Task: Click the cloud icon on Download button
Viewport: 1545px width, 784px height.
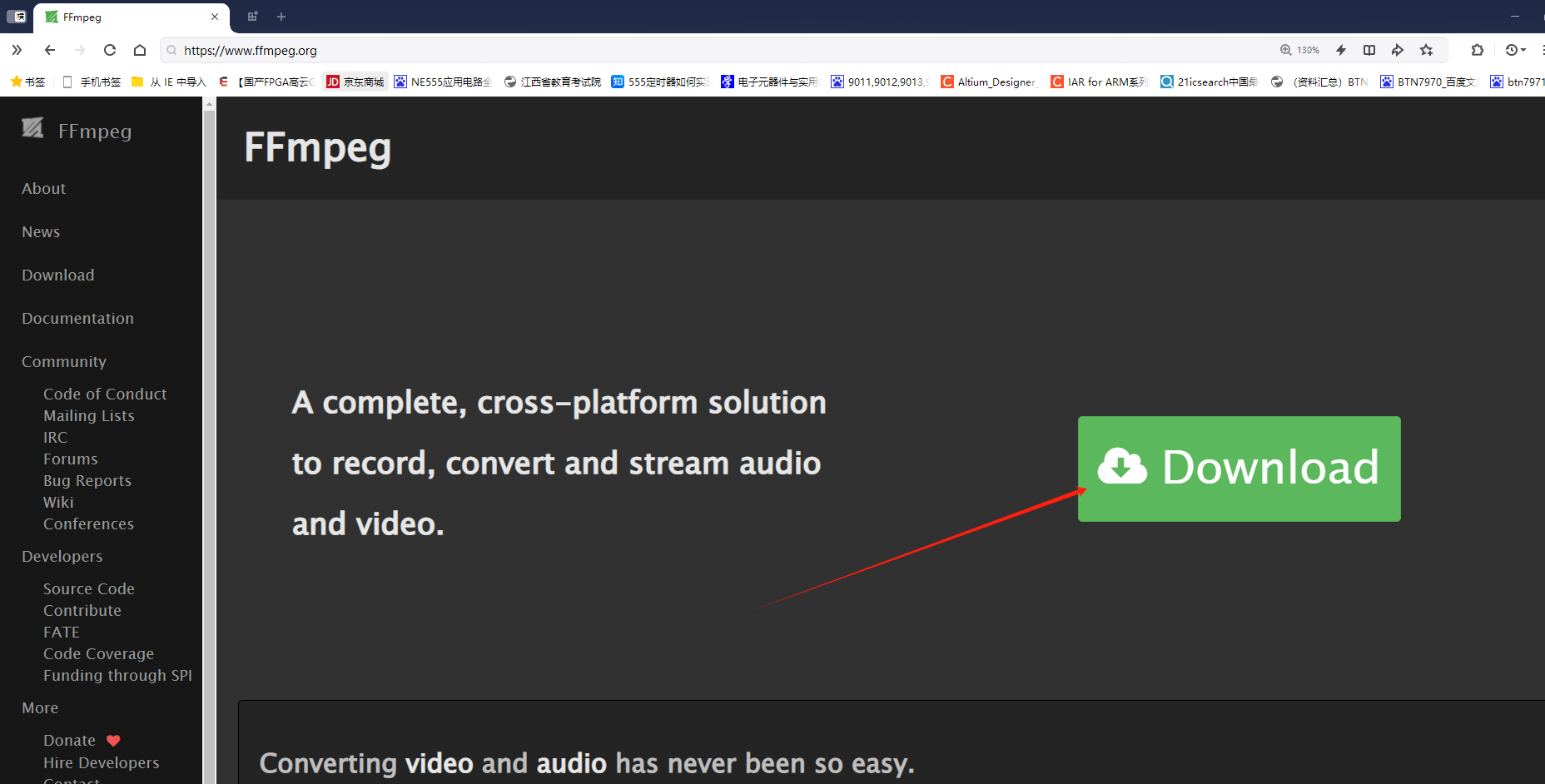Action: 1122,465
